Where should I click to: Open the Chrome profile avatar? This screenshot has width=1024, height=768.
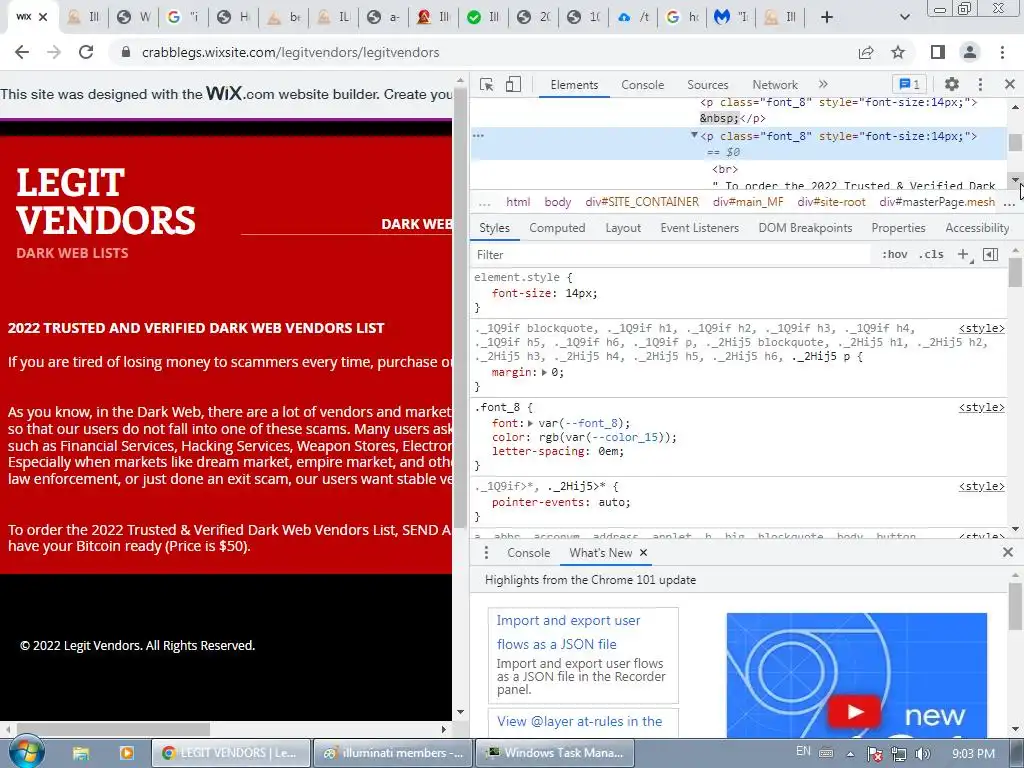tap(970, 52)
